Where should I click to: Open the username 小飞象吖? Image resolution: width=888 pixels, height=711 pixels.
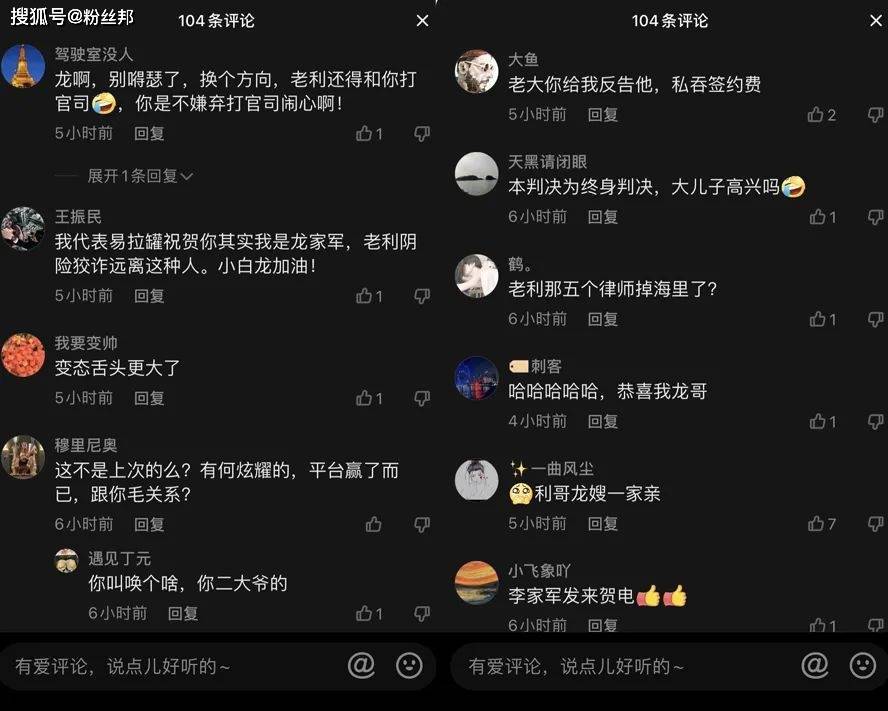point(539,570)
